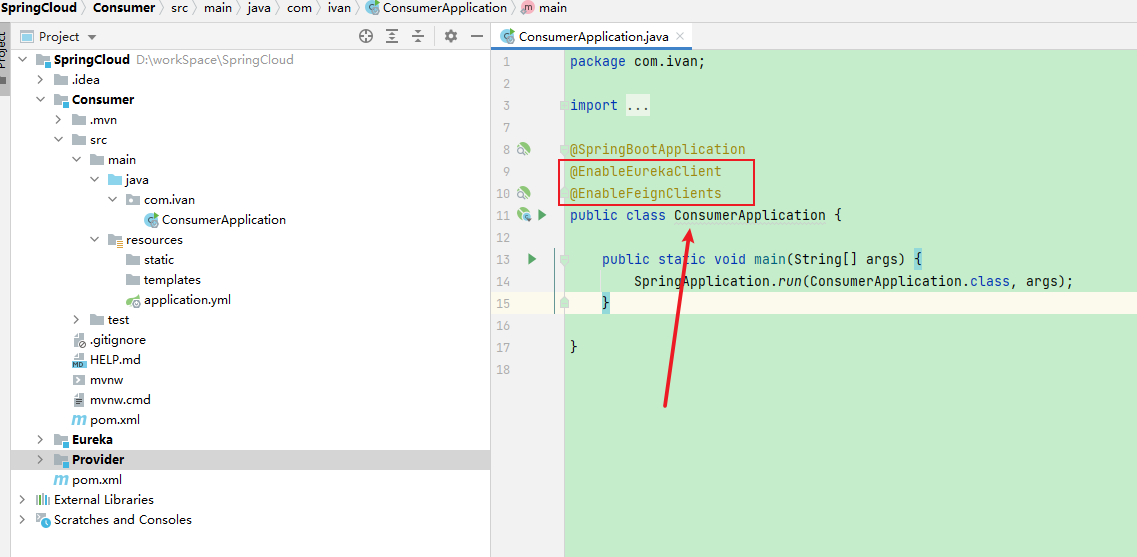Collapse the com.ivan package
The width and height of the screenshot is (1137, 557).
click(x=112, y=199)
